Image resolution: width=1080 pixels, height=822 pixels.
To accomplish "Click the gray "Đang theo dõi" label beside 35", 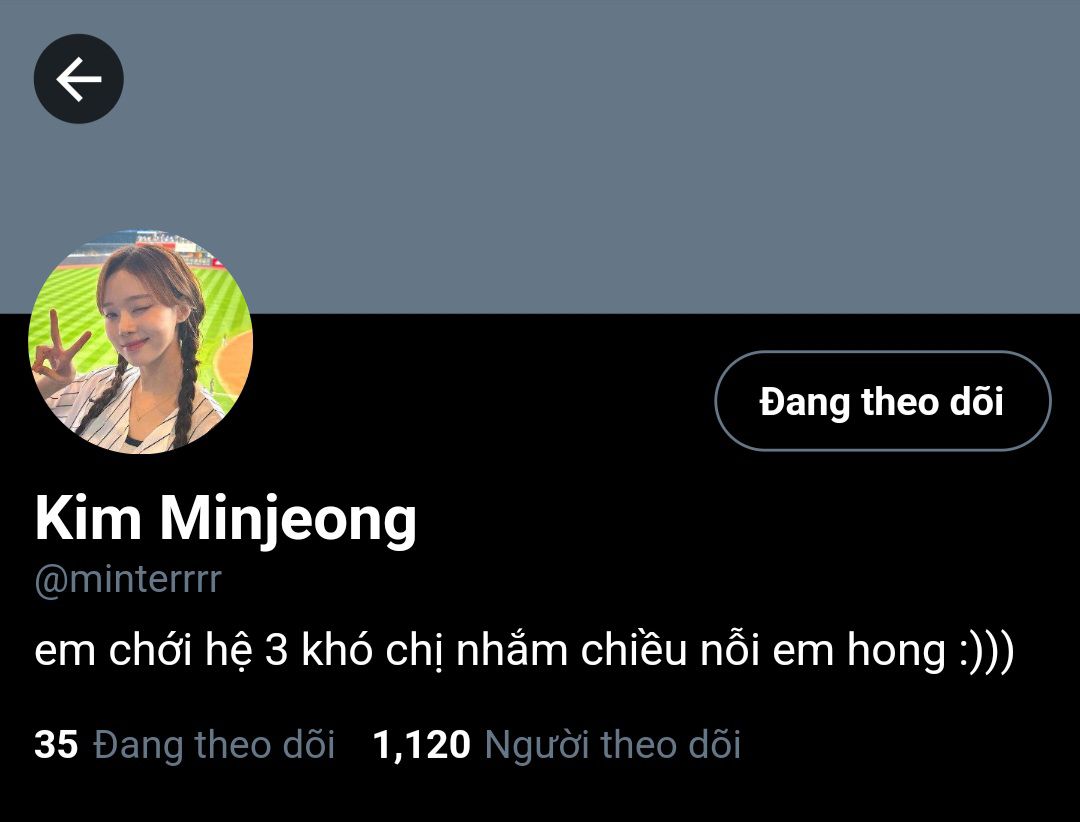I will [x=214, y=745].
